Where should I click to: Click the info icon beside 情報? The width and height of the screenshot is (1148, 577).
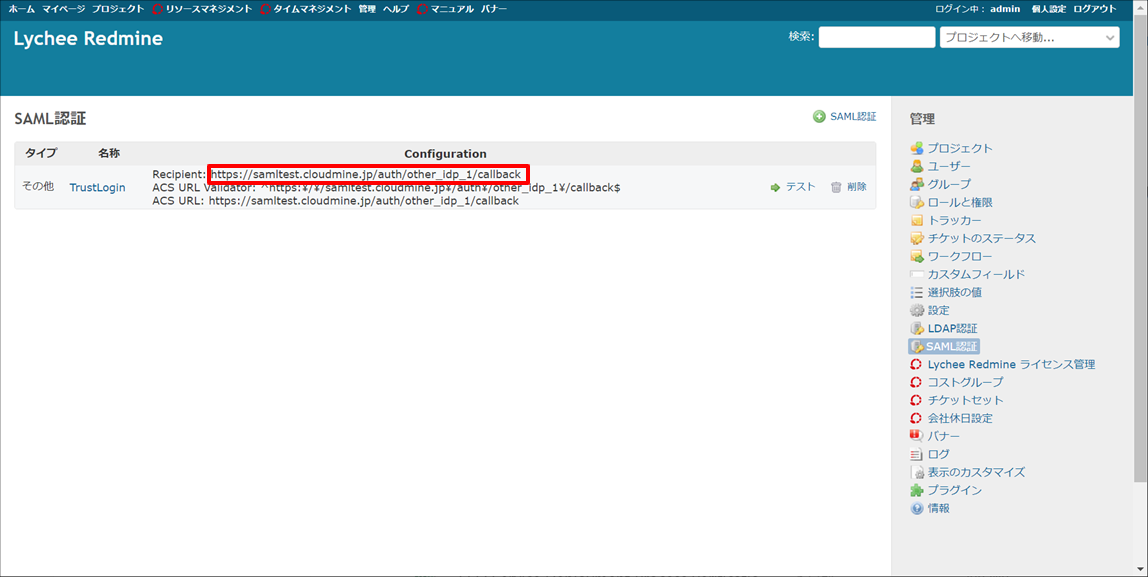(x=916, y=508)
